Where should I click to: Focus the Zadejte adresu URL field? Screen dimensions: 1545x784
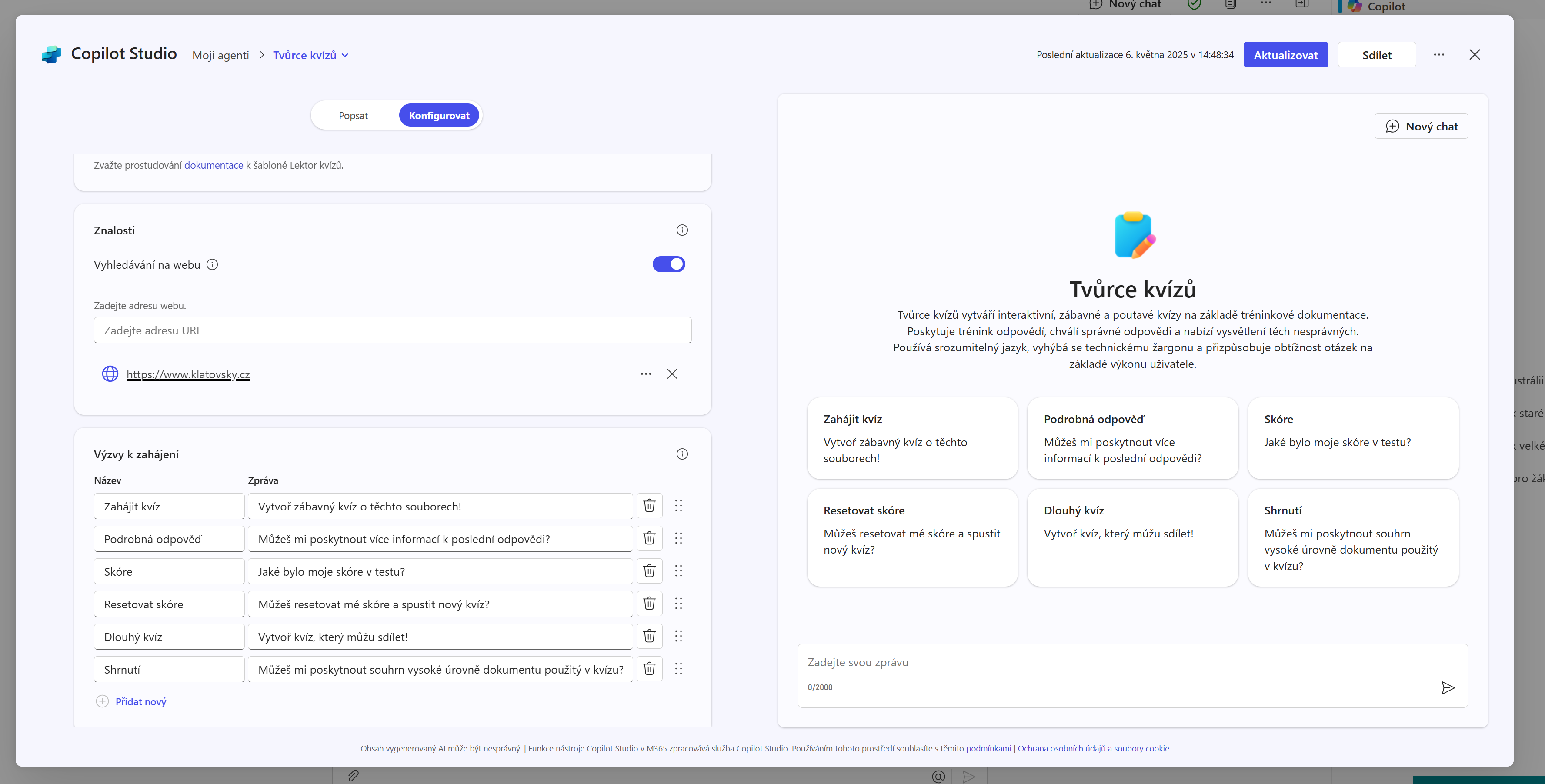click(x=393, y=330)
